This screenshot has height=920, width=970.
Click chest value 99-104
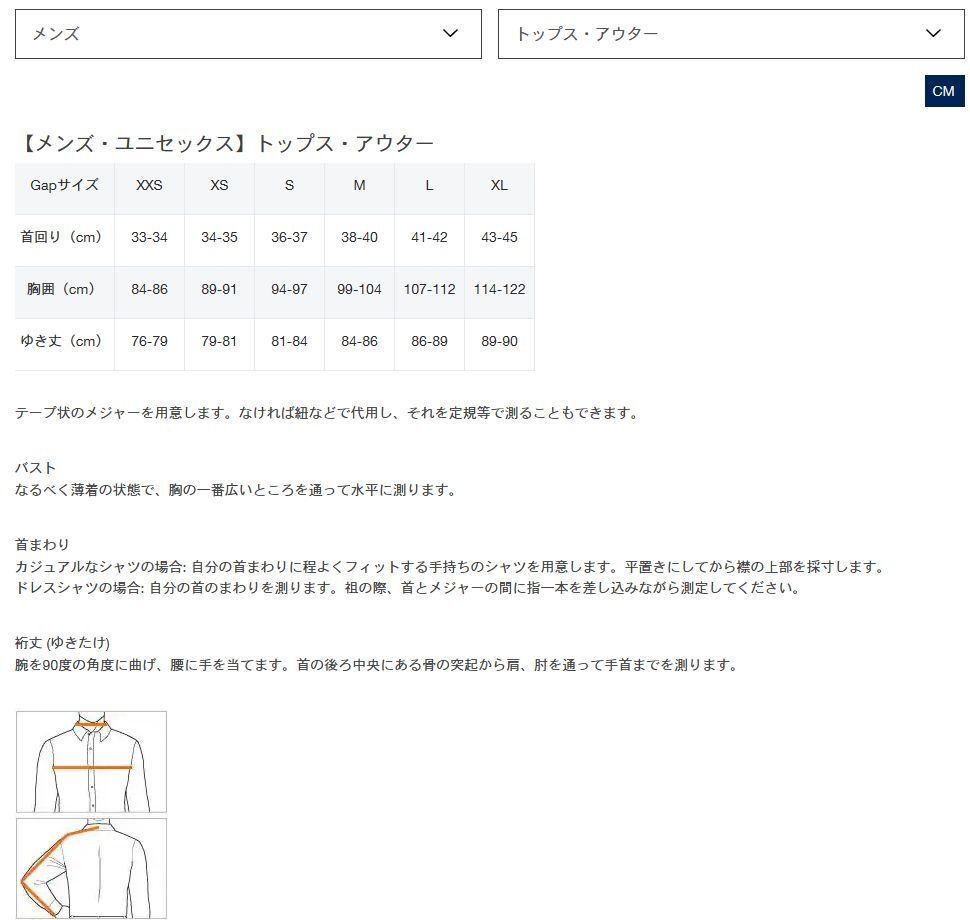click(x=359, y=289)
